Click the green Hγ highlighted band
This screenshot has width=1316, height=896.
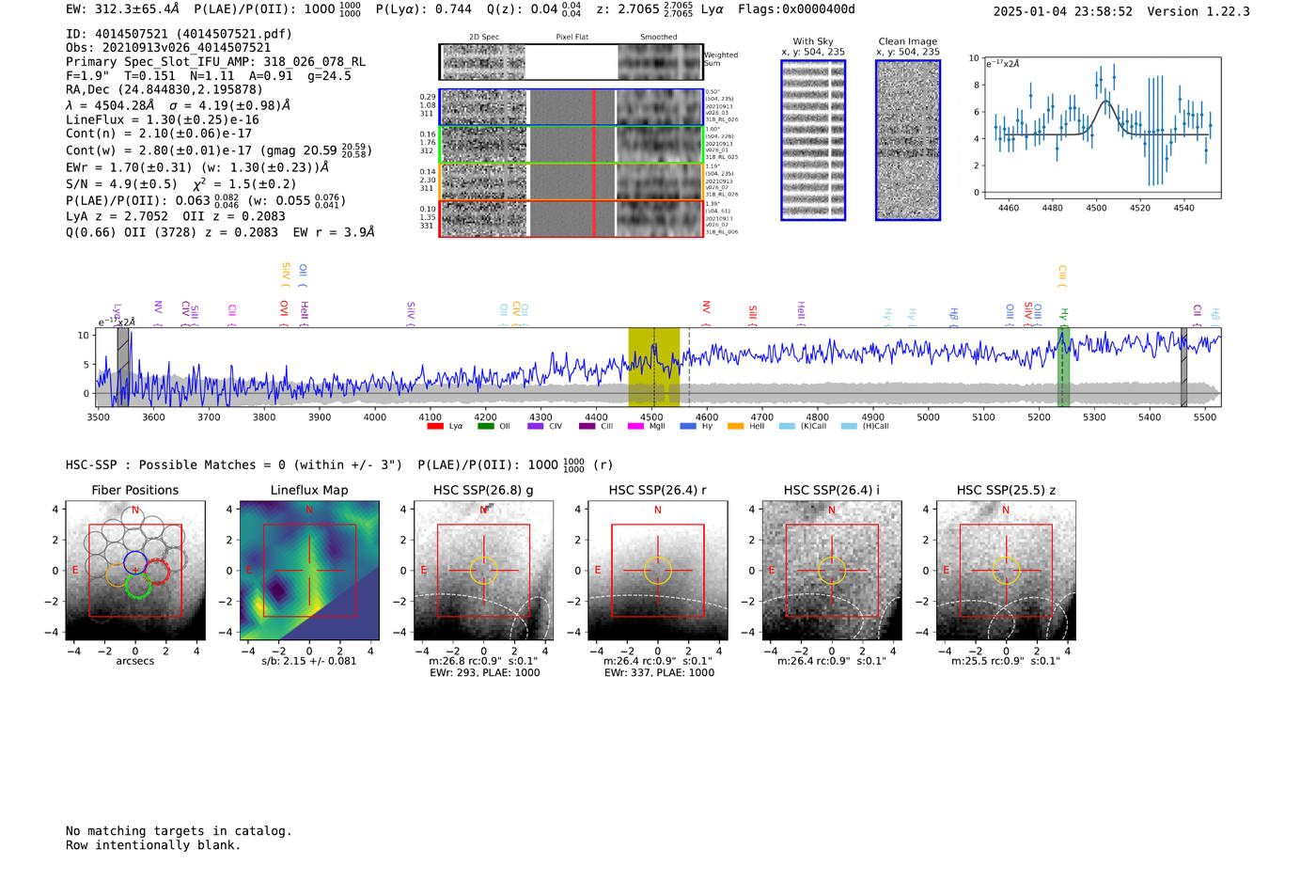[x=1064, y=367]
